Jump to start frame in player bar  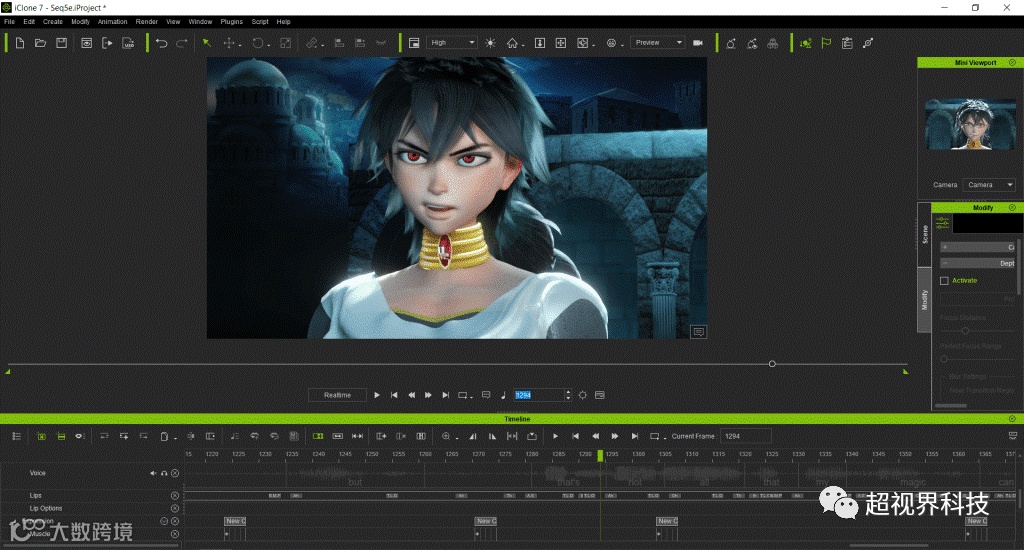pos(394,395)
